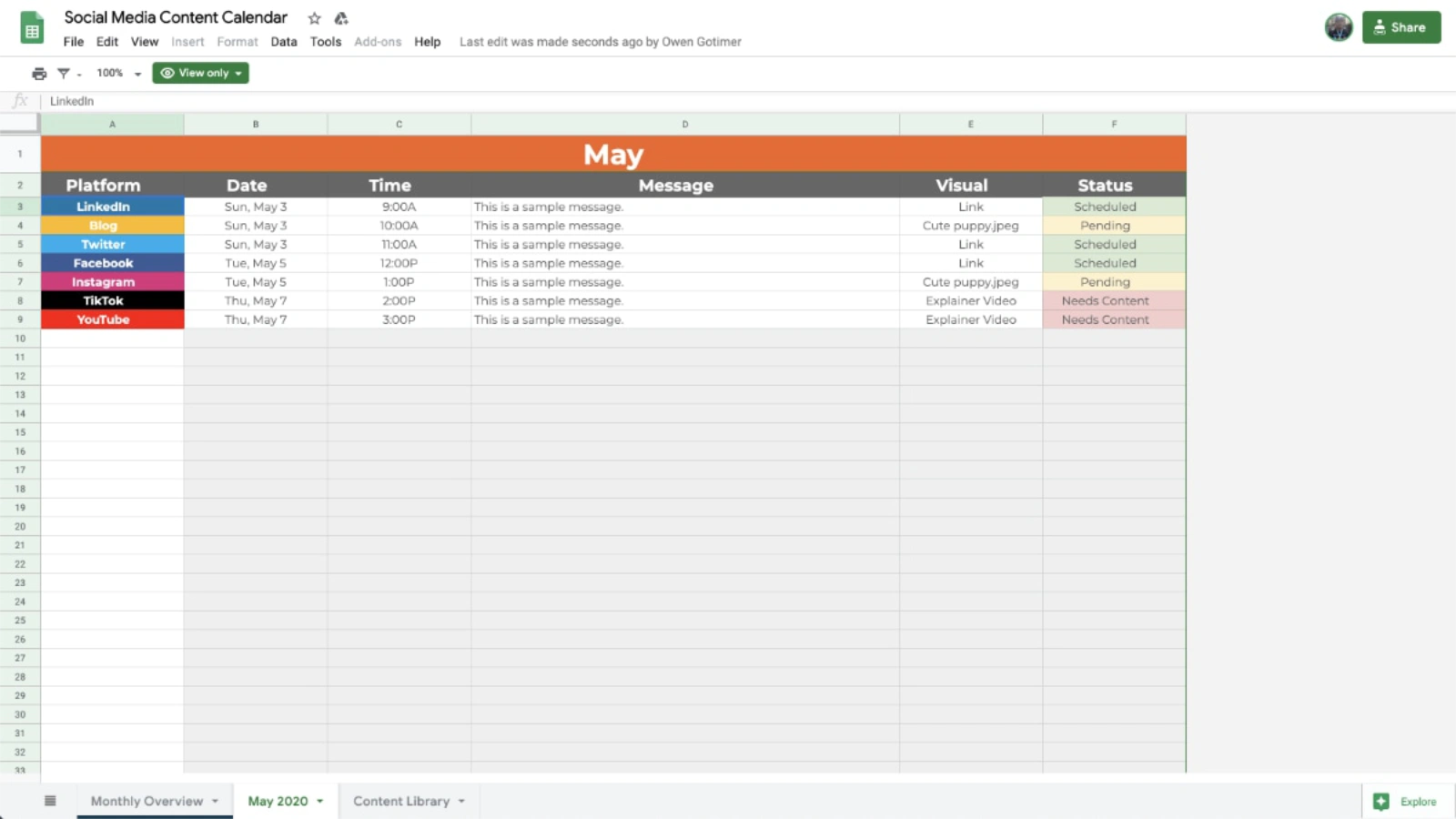
Task: Click the last edit history link
Action: pos(601,42)
